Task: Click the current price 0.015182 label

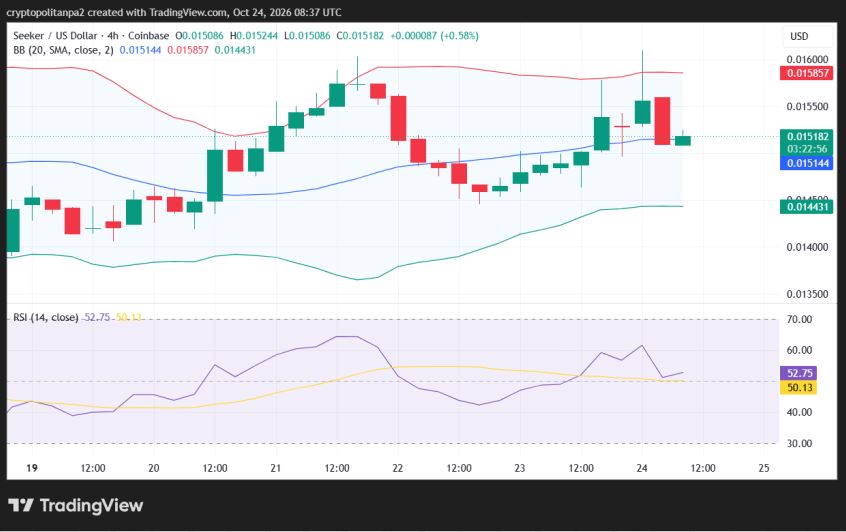Action: tap(807, 137)
